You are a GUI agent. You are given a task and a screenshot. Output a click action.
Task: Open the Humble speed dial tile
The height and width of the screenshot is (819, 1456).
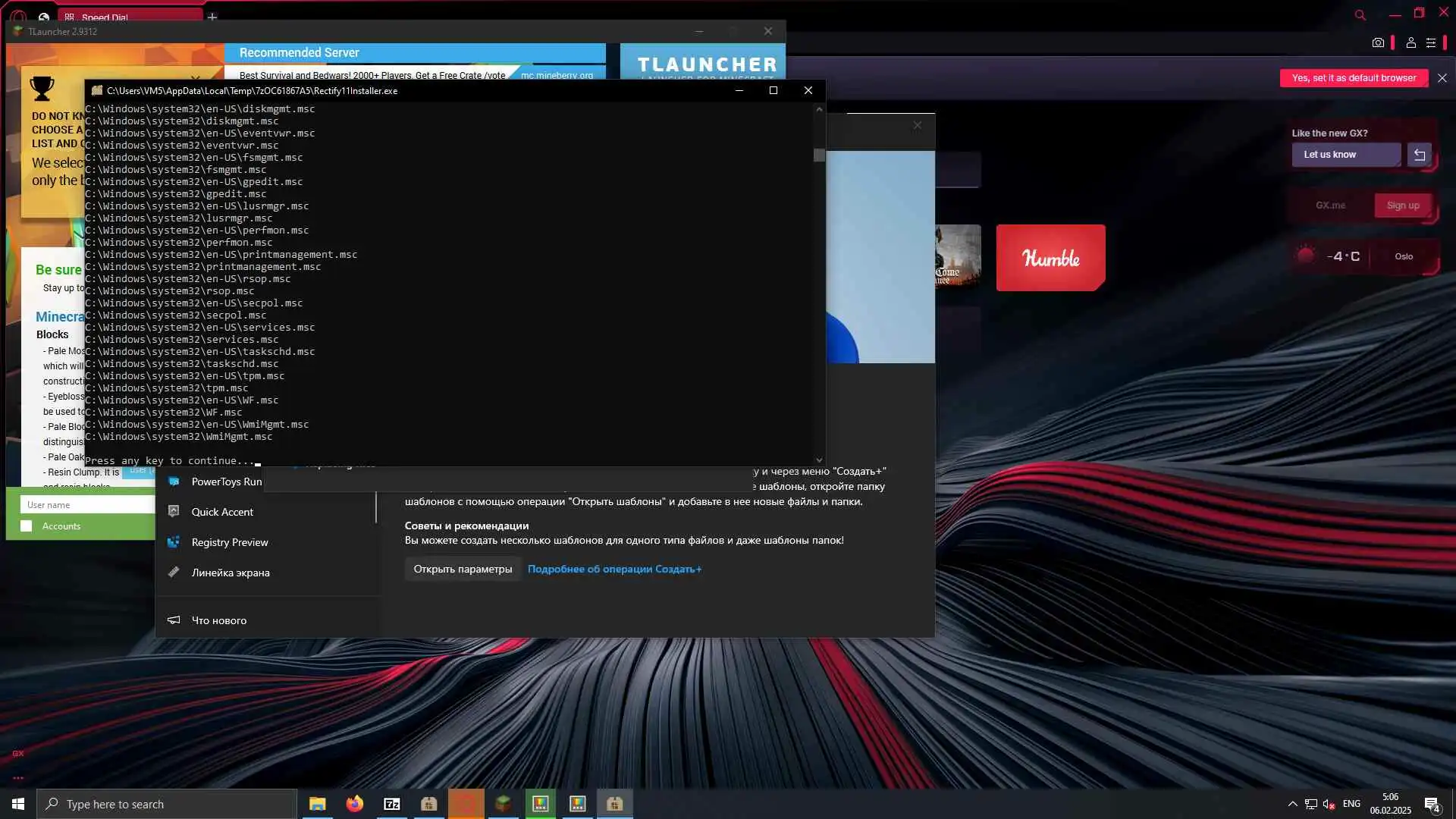[1050, 258]
